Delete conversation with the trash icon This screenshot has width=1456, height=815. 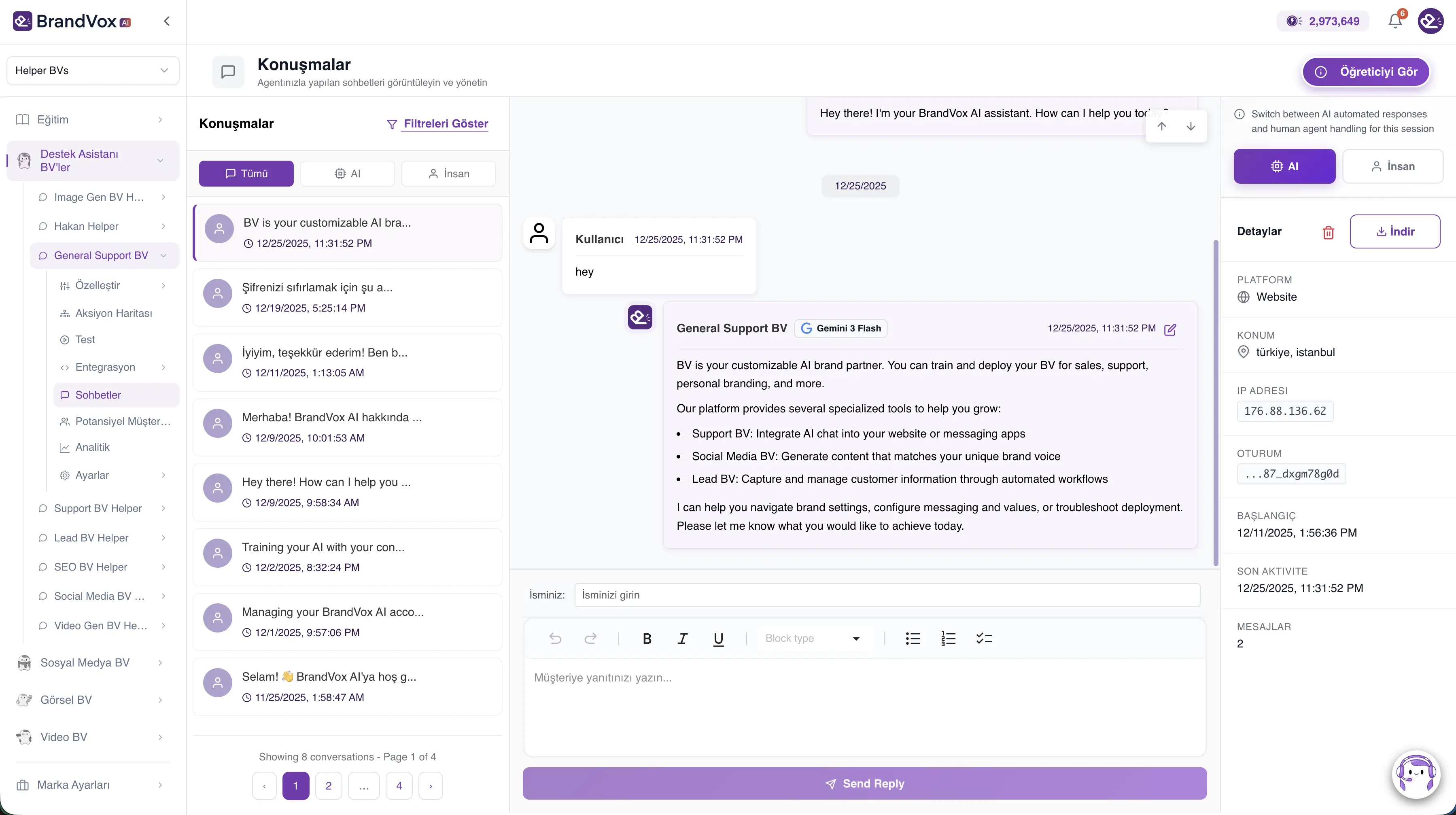click(1328, 232)
